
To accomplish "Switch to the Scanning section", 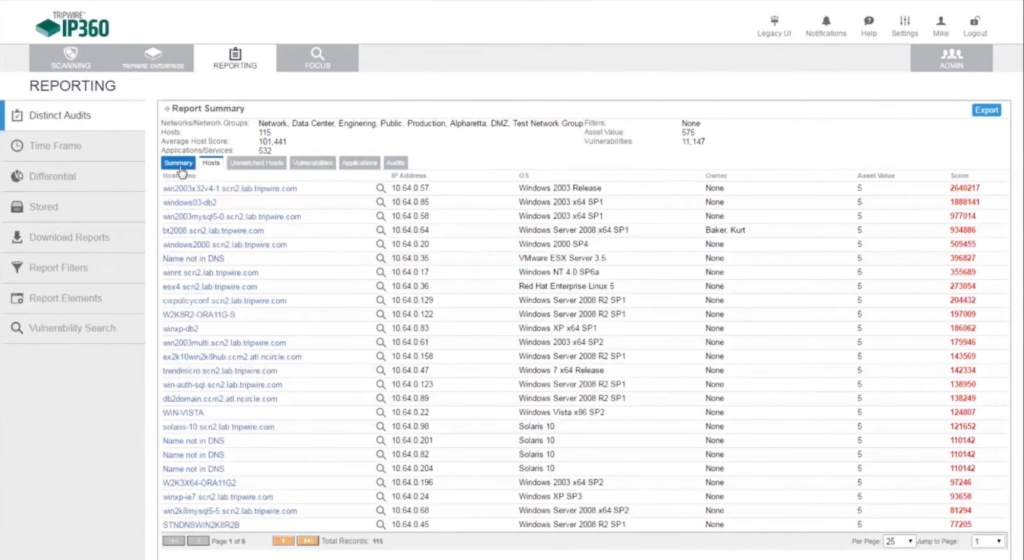I will pyautogui.click(x=71, y=58).
